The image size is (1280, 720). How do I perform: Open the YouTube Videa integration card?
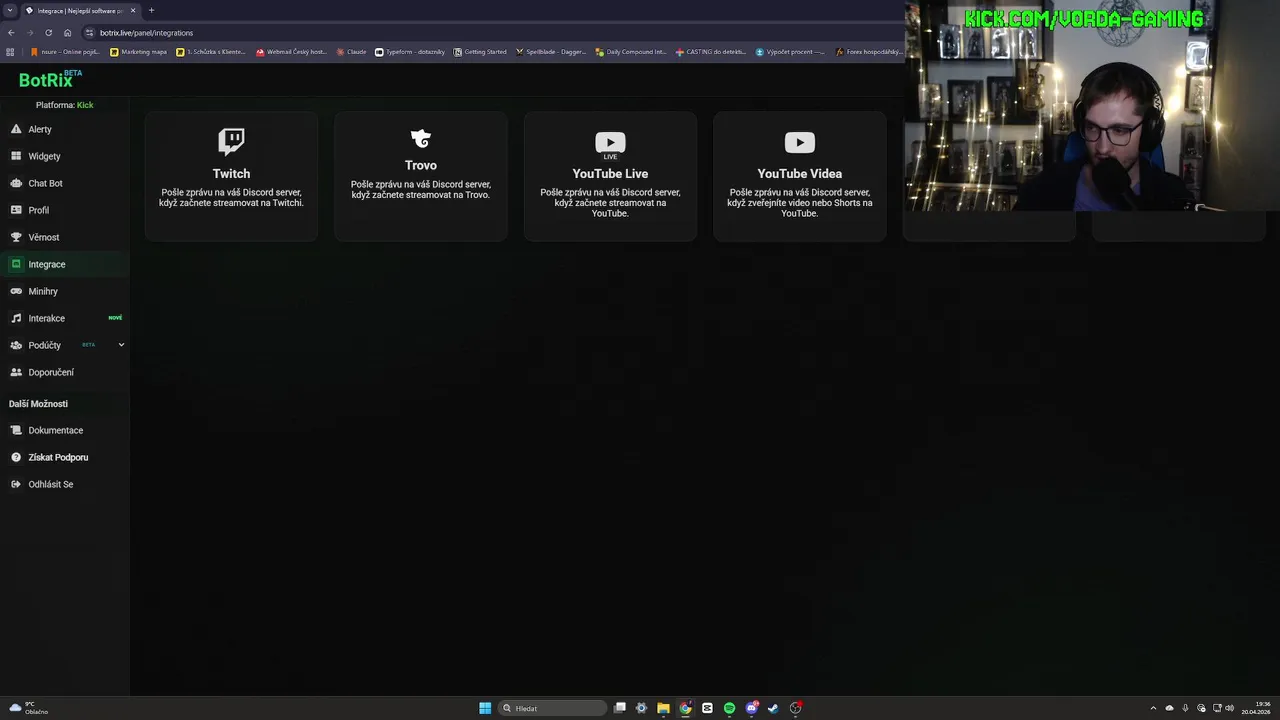click(800, 176)
